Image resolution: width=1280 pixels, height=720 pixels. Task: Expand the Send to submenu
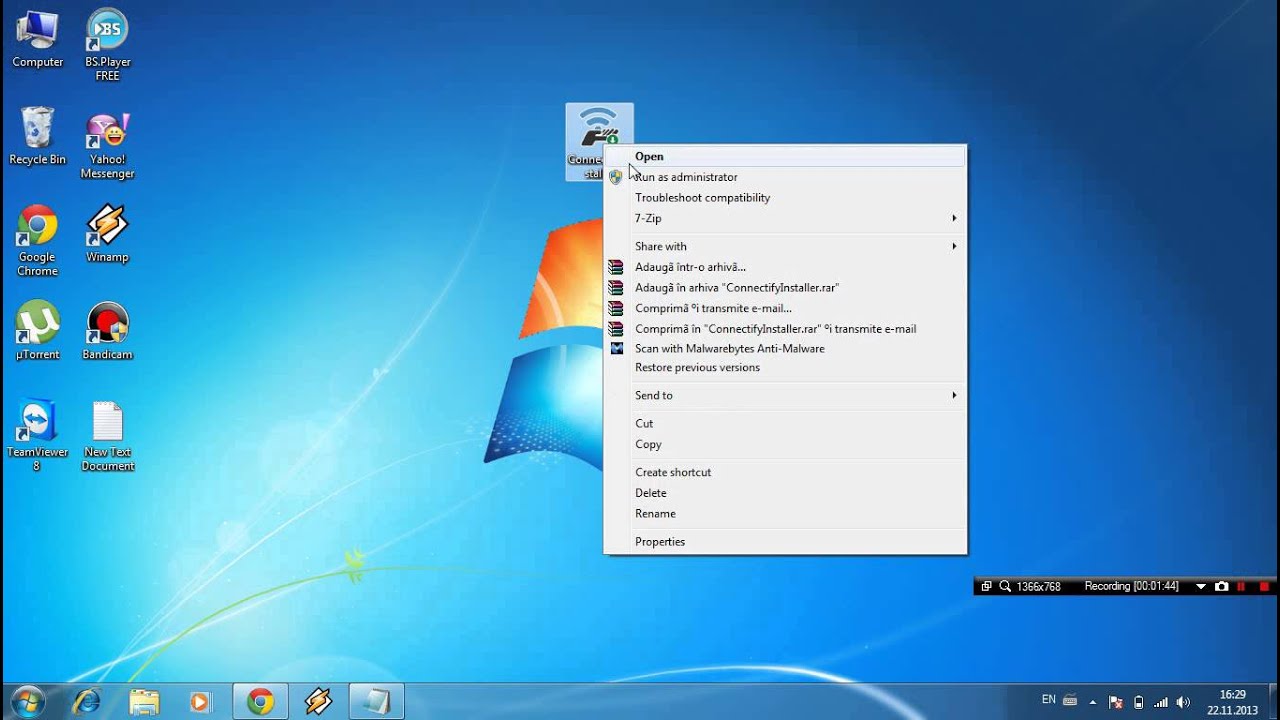(785, 395)
